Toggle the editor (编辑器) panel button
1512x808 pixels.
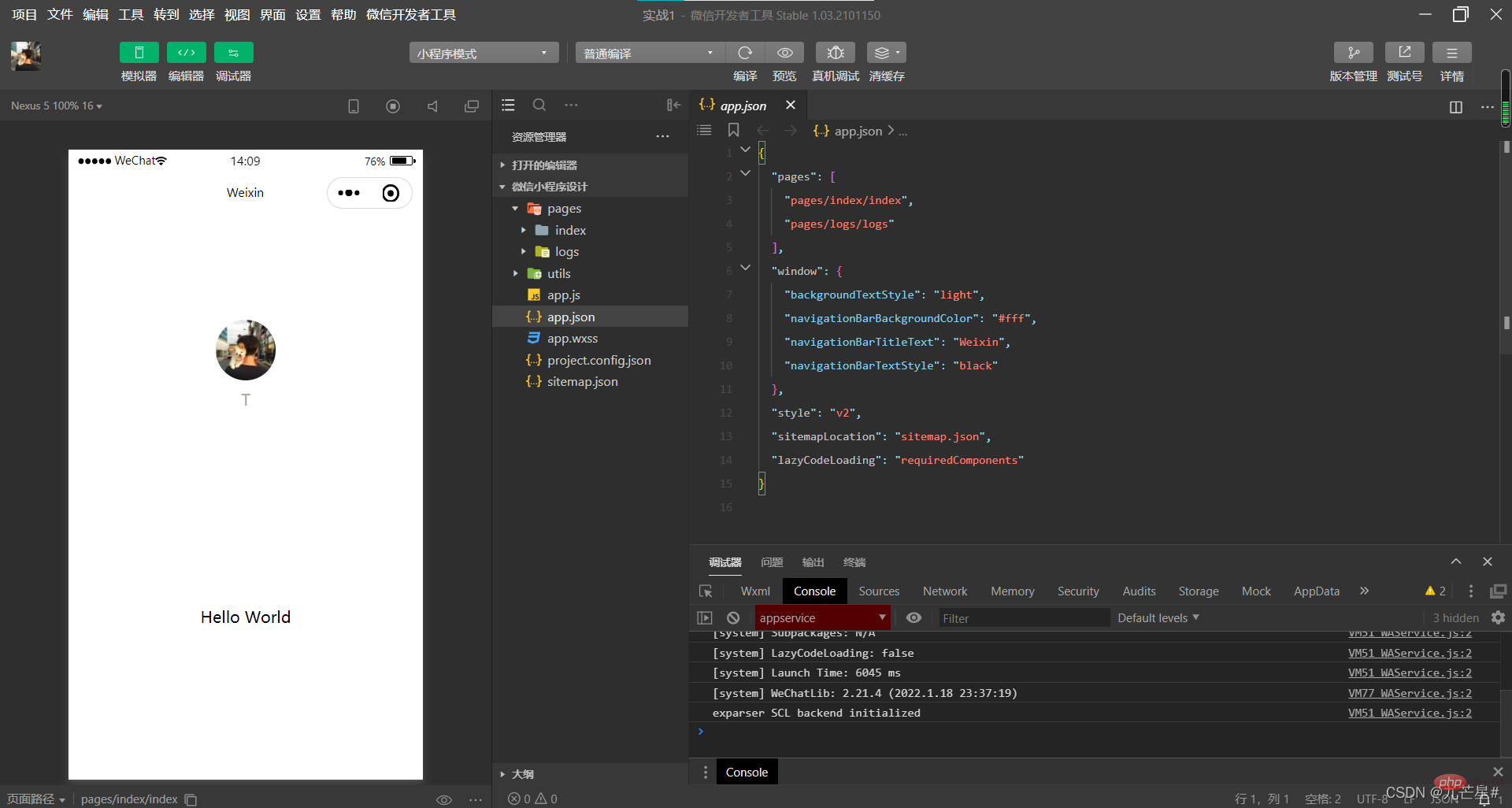[186, 53]
